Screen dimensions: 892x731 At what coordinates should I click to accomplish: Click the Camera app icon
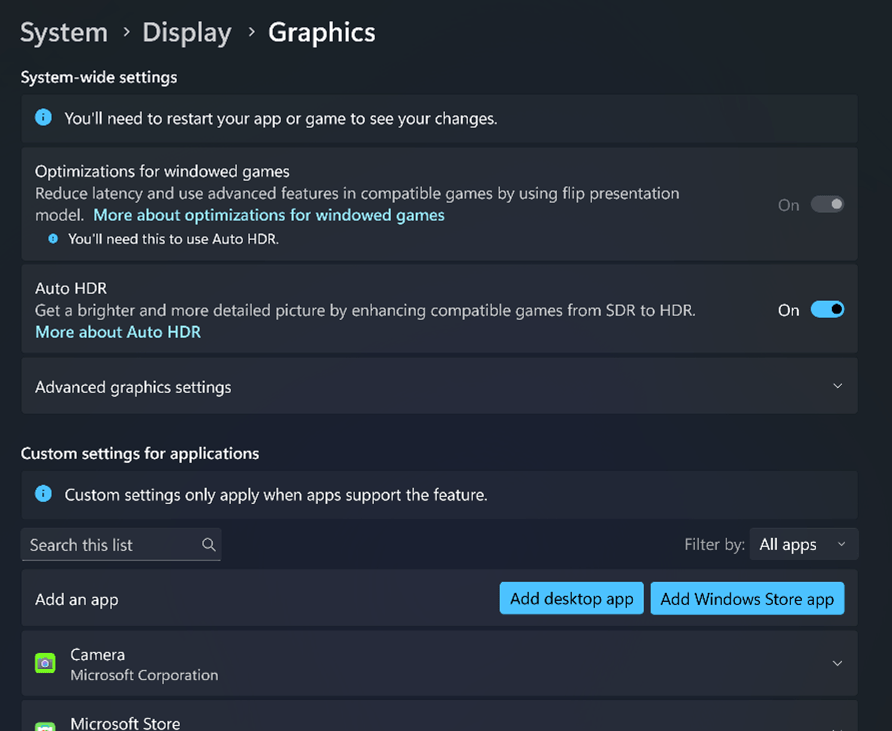click(x=45, y=663)
